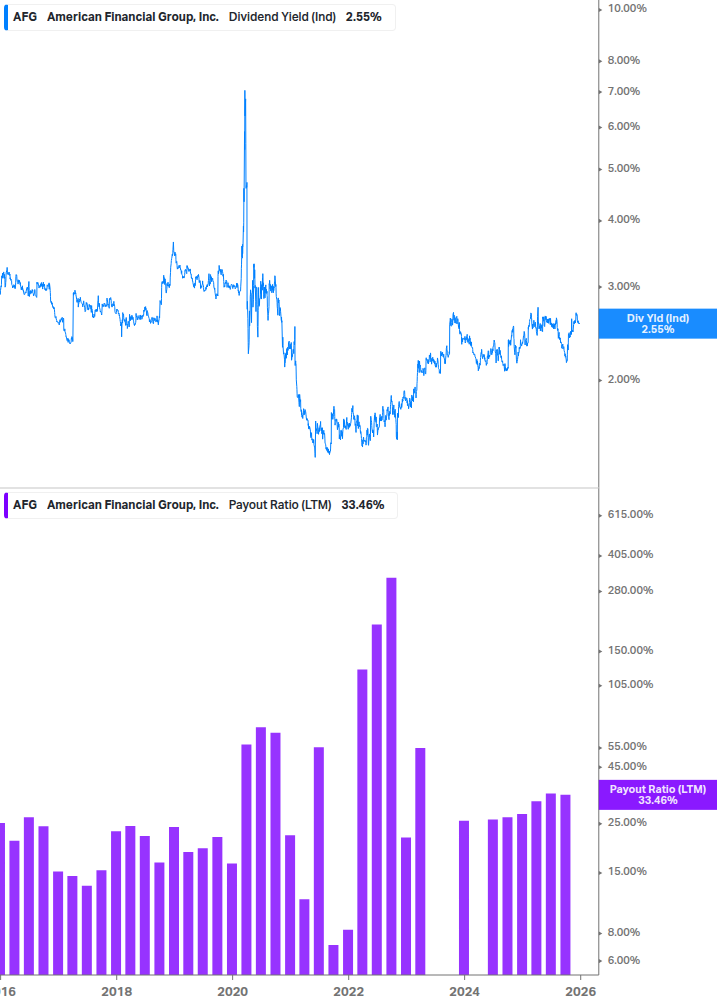Screen dimensions: 717x1005
Task: Click the 2020 label on the time axis
Action: click(233, 992)
